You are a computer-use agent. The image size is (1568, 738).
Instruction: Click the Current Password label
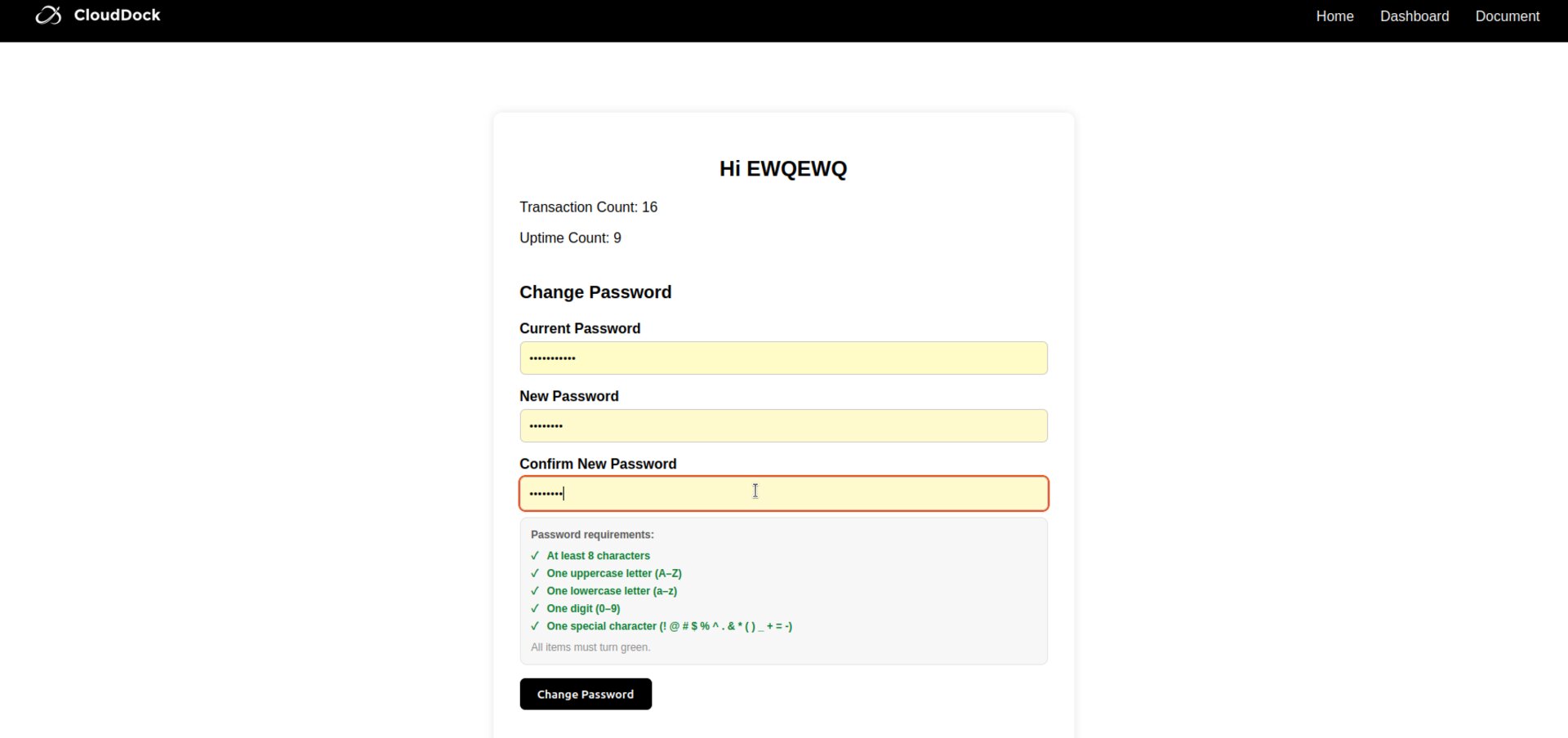[x=580, y=328]
